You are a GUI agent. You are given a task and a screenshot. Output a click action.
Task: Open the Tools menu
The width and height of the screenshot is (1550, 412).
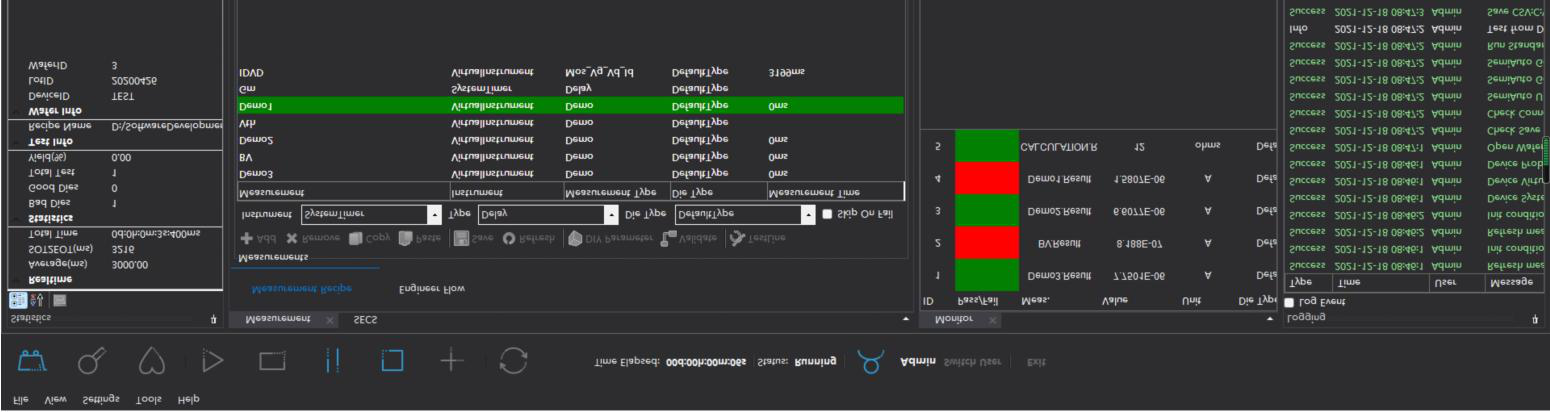[x=148, y=400]
